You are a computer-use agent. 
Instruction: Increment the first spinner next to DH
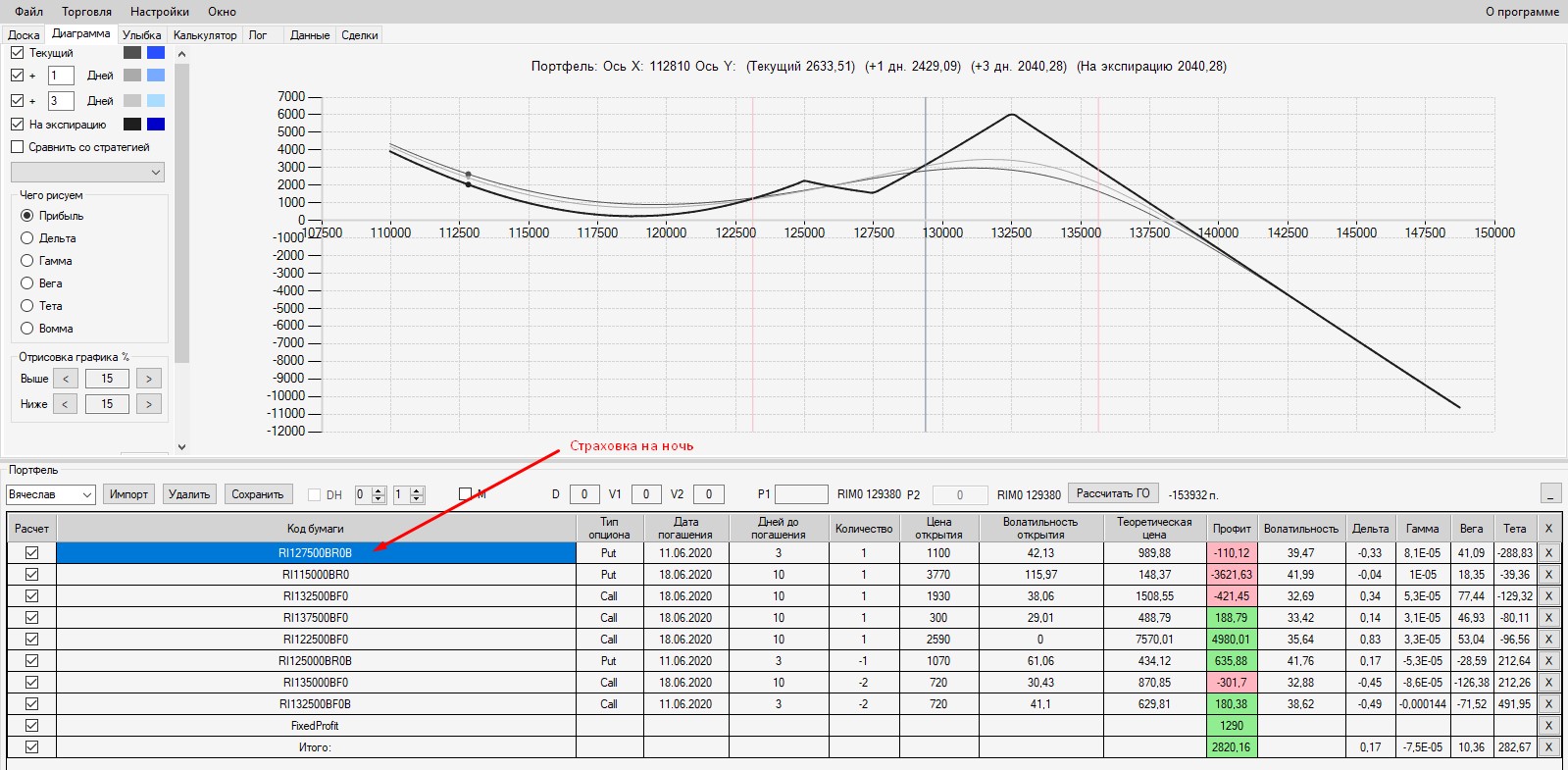(x=379, y=490)
